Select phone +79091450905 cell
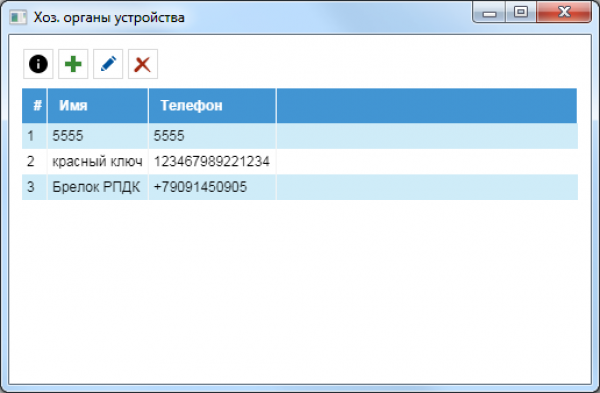Screen dimensions: 600x393 point(212,187)
